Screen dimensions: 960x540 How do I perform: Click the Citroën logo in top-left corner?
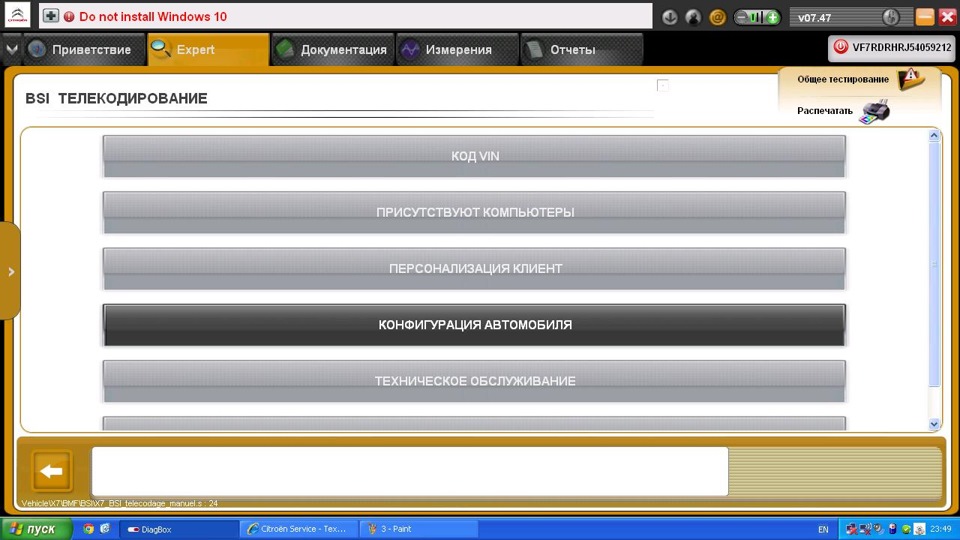pyautogui.click(x=17, y=16)
